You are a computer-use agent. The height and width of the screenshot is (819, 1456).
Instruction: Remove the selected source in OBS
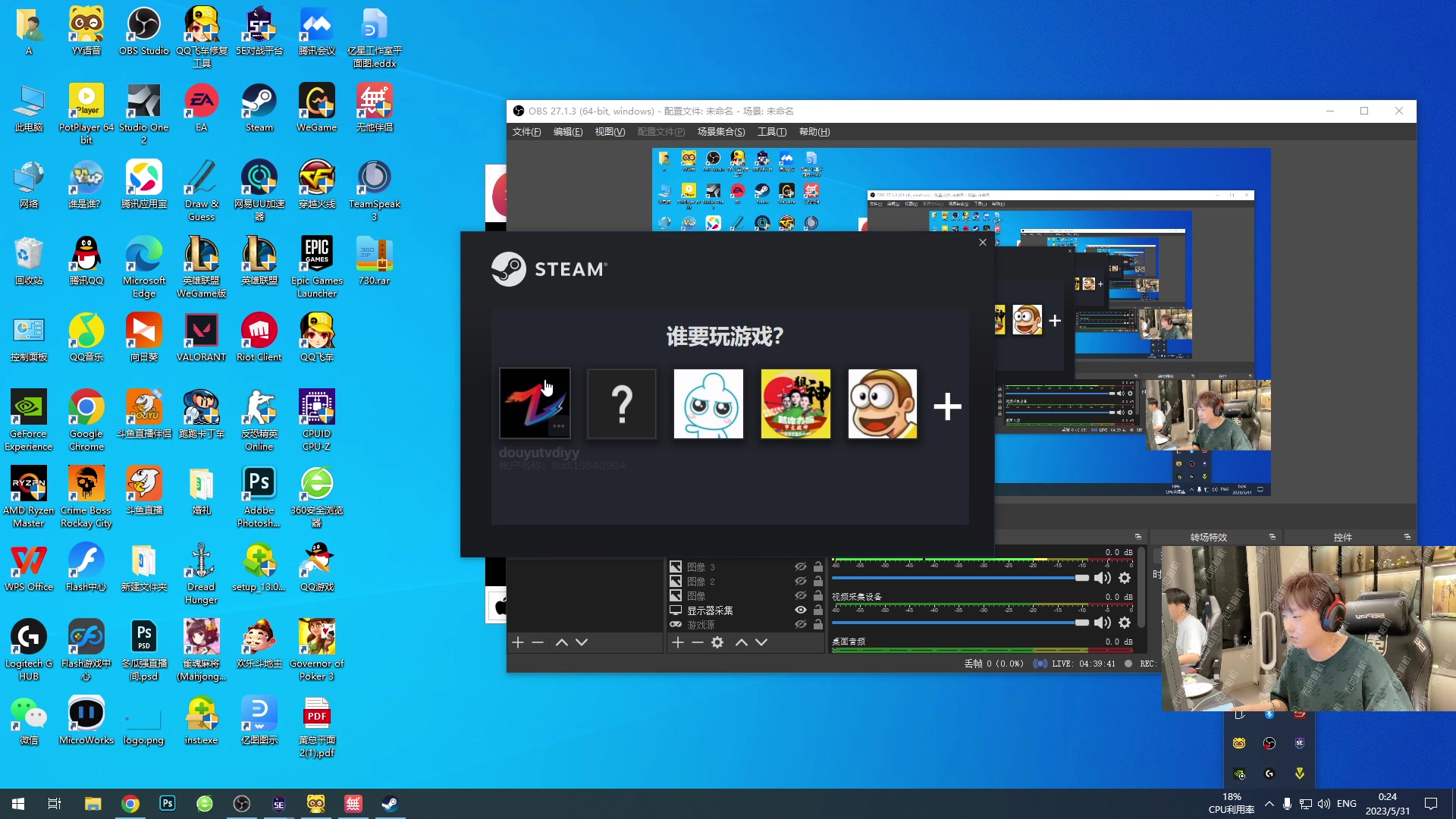point(698,642)
